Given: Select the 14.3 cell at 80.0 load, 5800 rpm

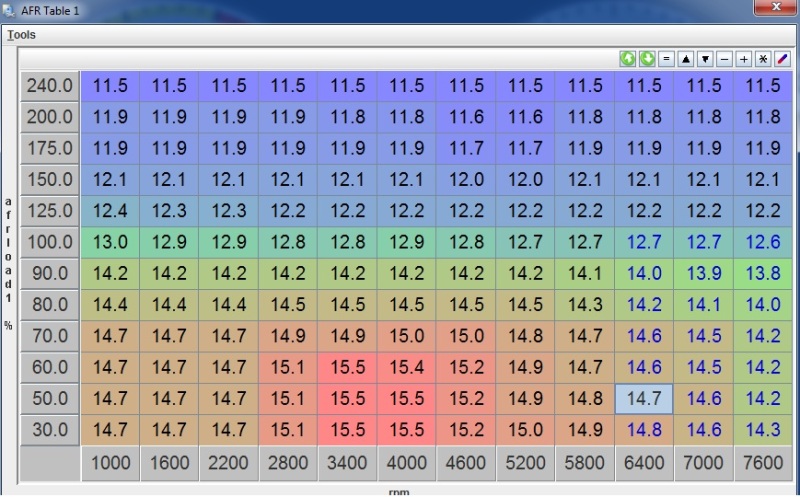Looking at the screenshot, I should click(x=585, y=305).
